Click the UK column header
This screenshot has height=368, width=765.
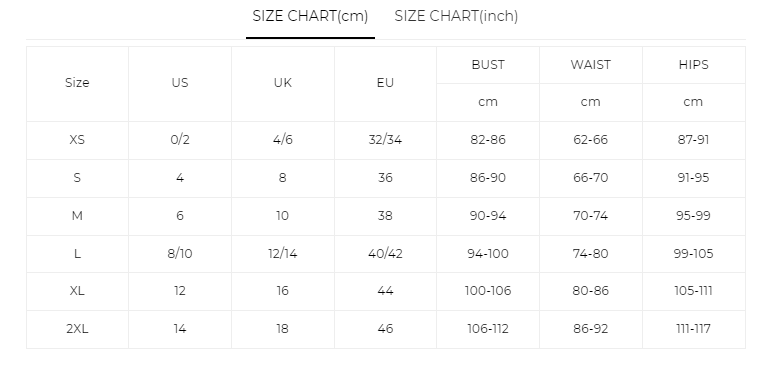(x=282, y=83)
